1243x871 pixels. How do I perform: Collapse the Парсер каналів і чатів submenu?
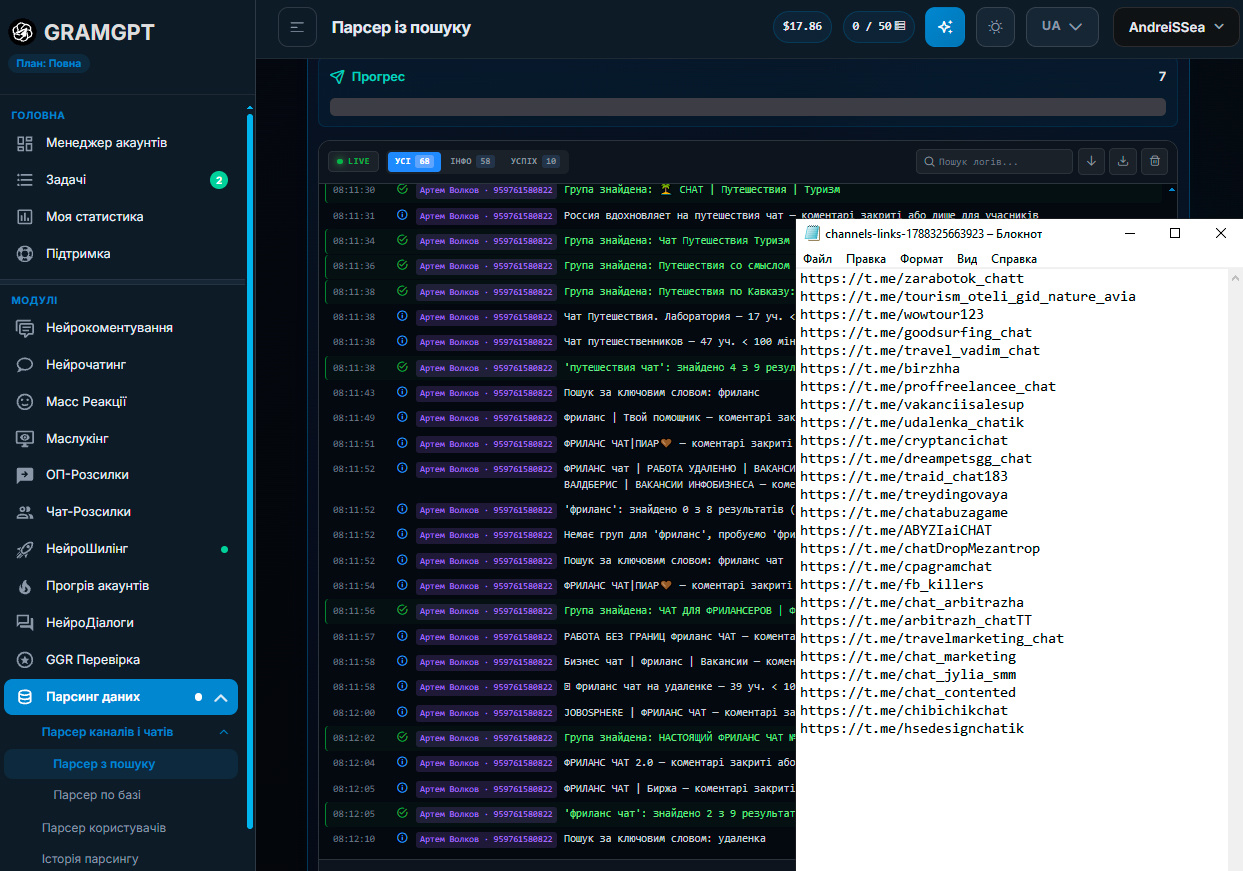(x=223, y=732)
